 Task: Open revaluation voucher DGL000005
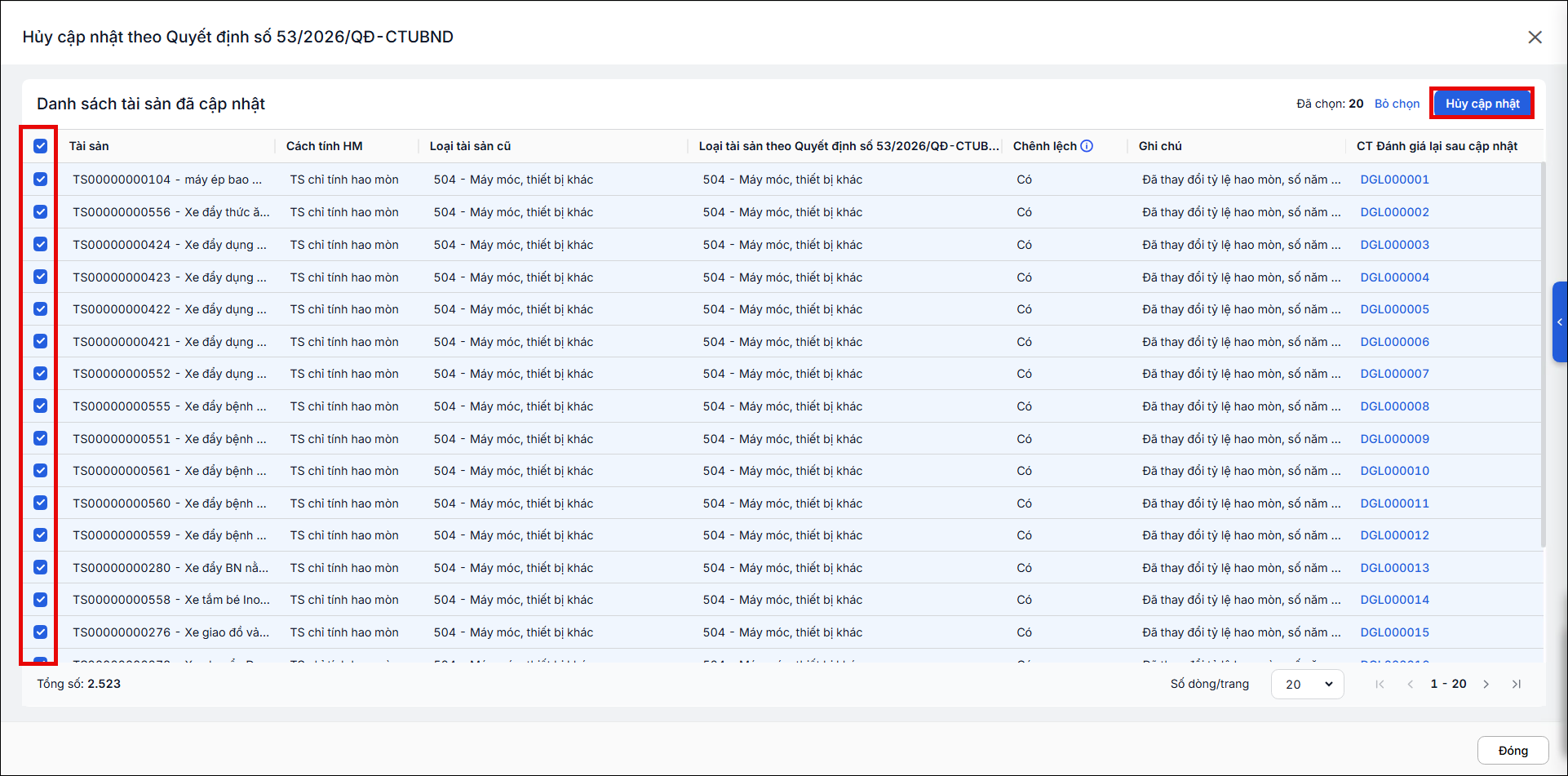(x=1394, y=309)
